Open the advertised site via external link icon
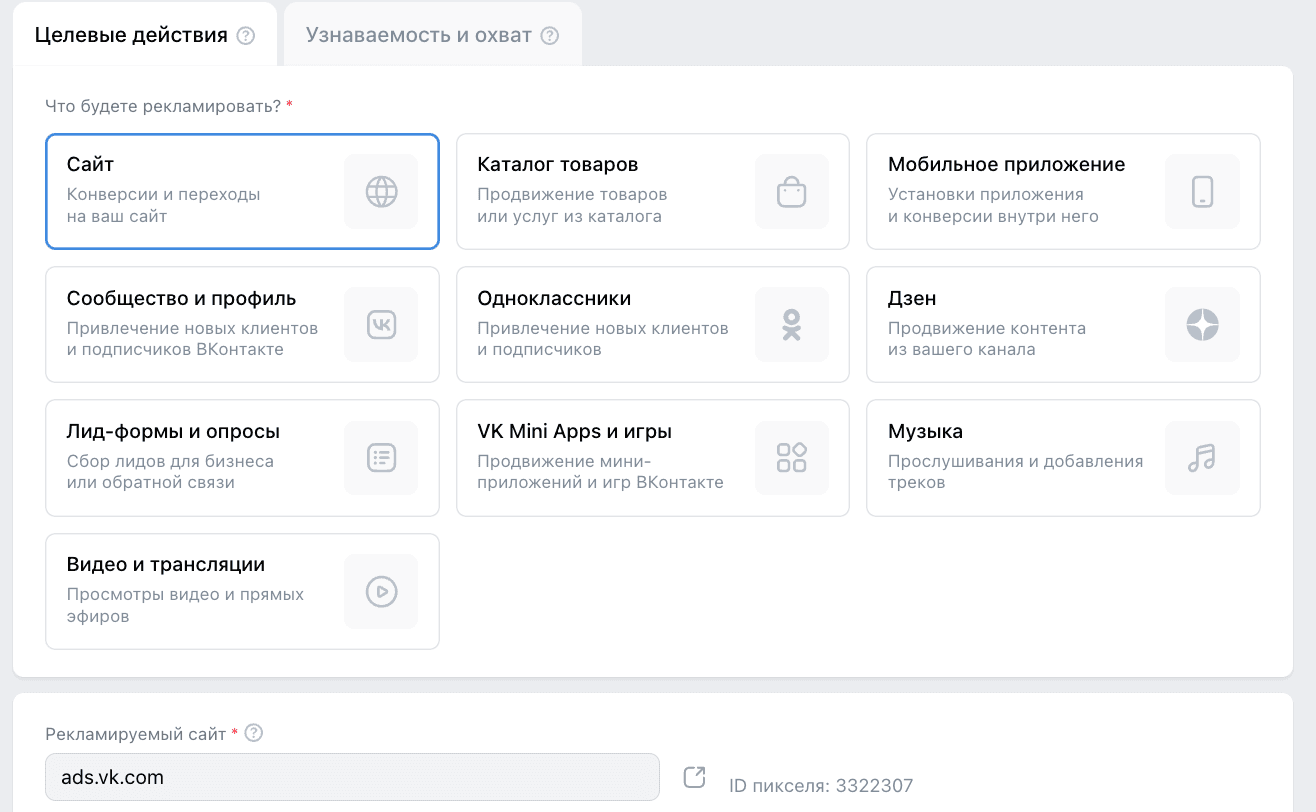The image size is (1316, 812). [x=694, y=777]
